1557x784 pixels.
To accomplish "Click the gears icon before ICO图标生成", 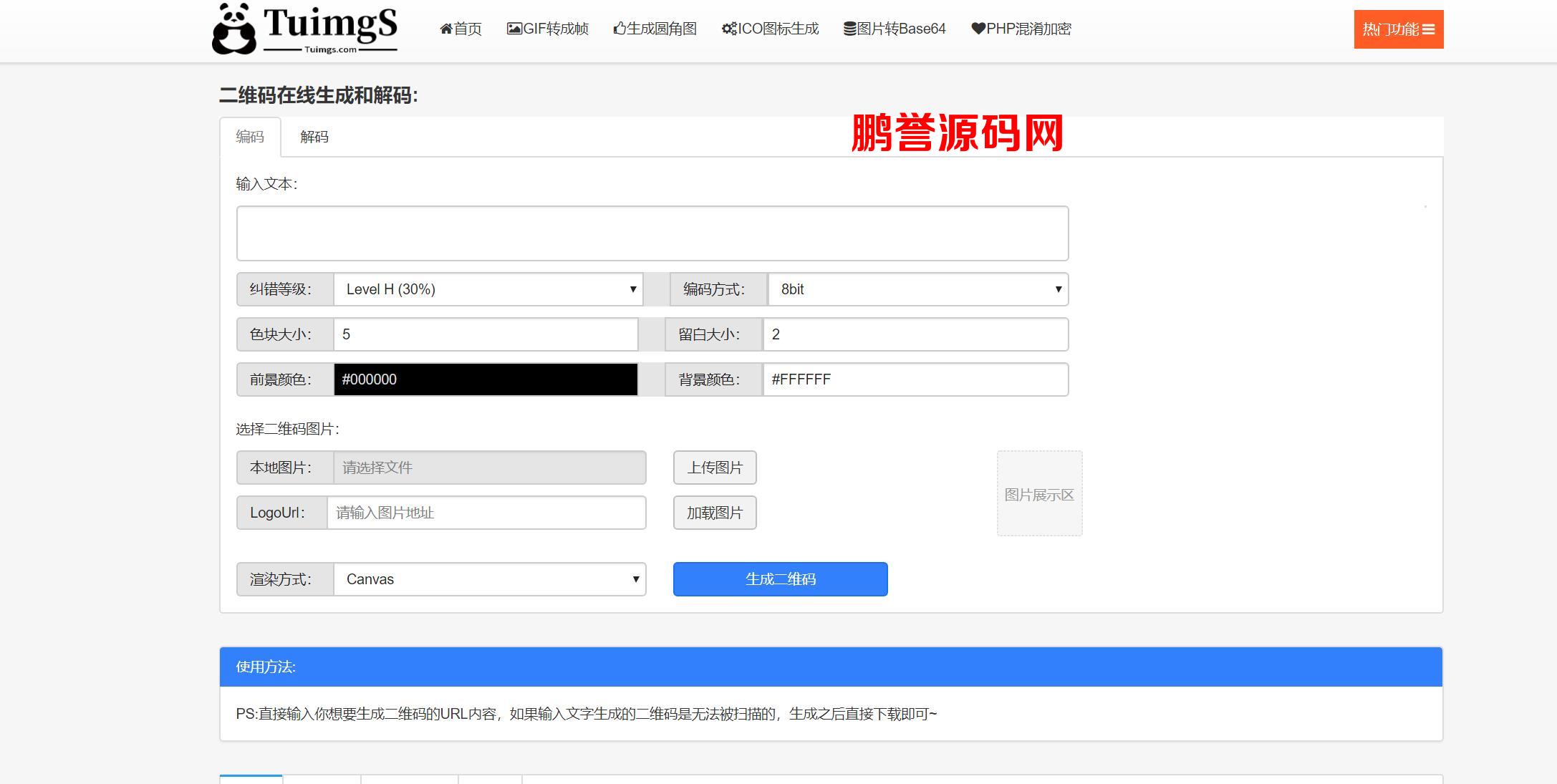I will (x=729, y=29).
